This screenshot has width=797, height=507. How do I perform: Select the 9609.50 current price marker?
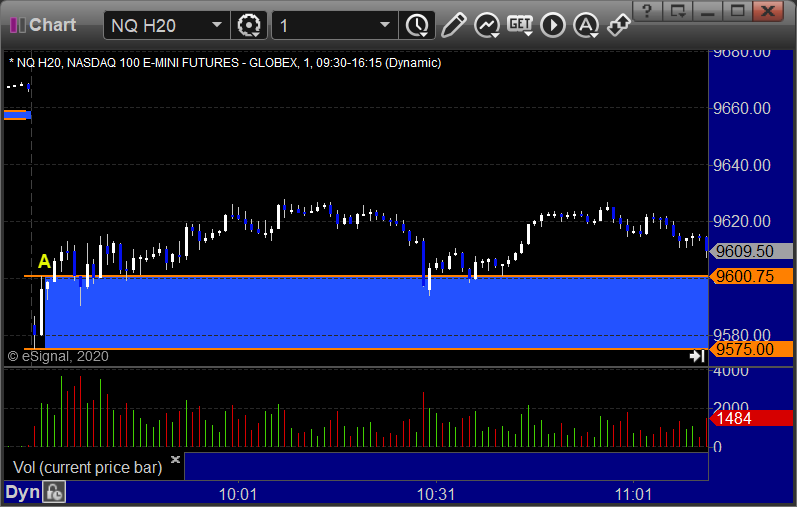(x=751, y=251)
